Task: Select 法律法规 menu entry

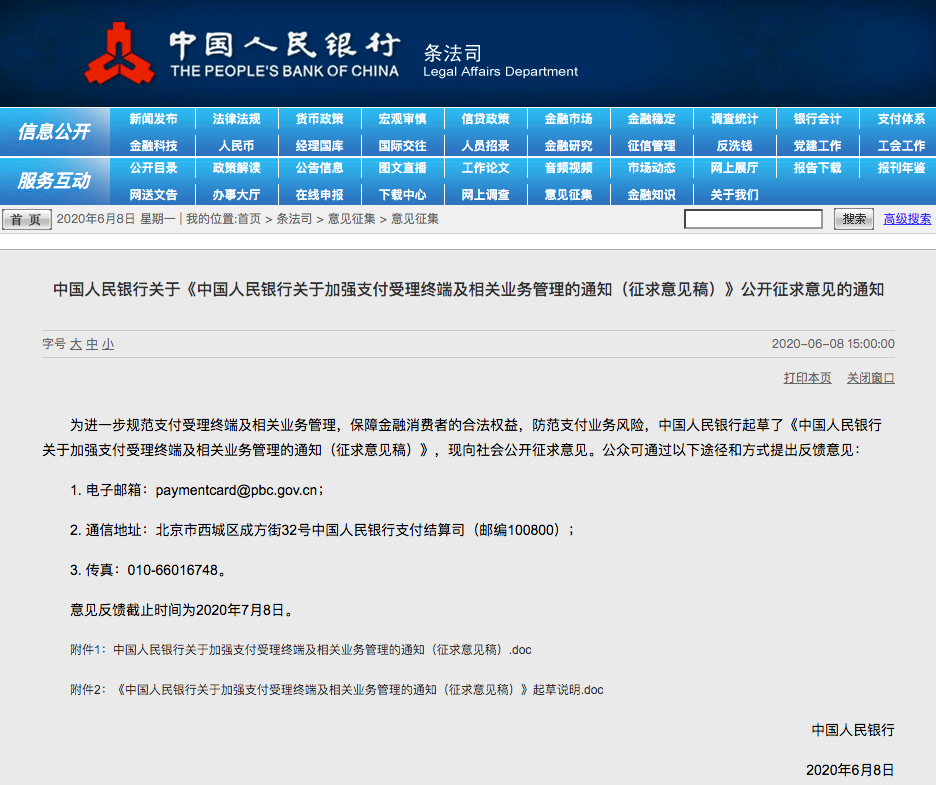Action: 236,119
